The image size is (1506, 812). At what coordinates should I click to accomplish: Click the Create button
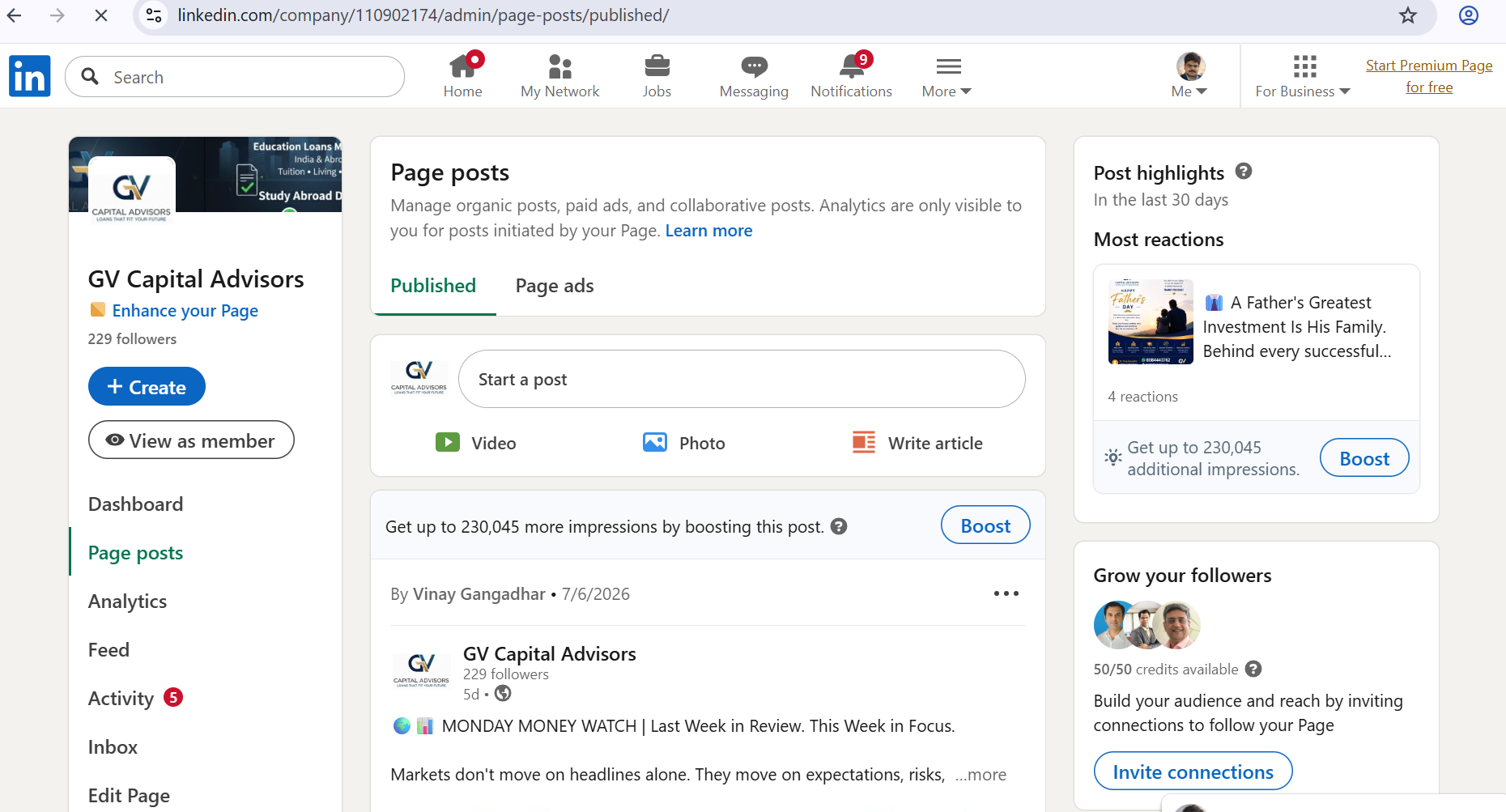147,387
